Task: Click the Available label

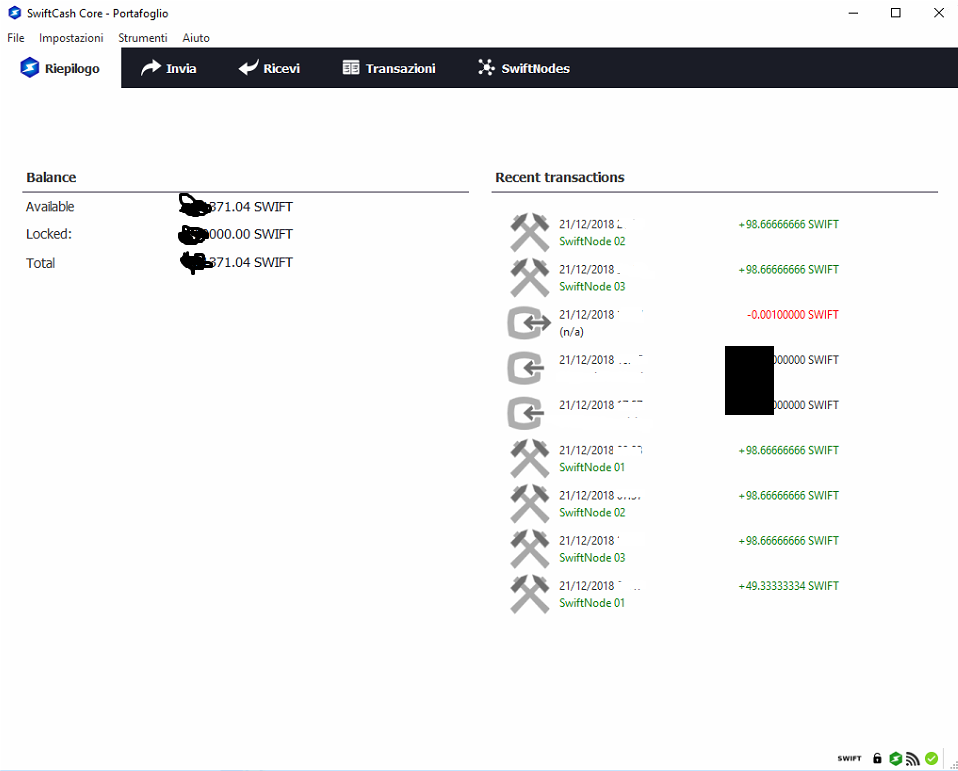Action: 50,206
